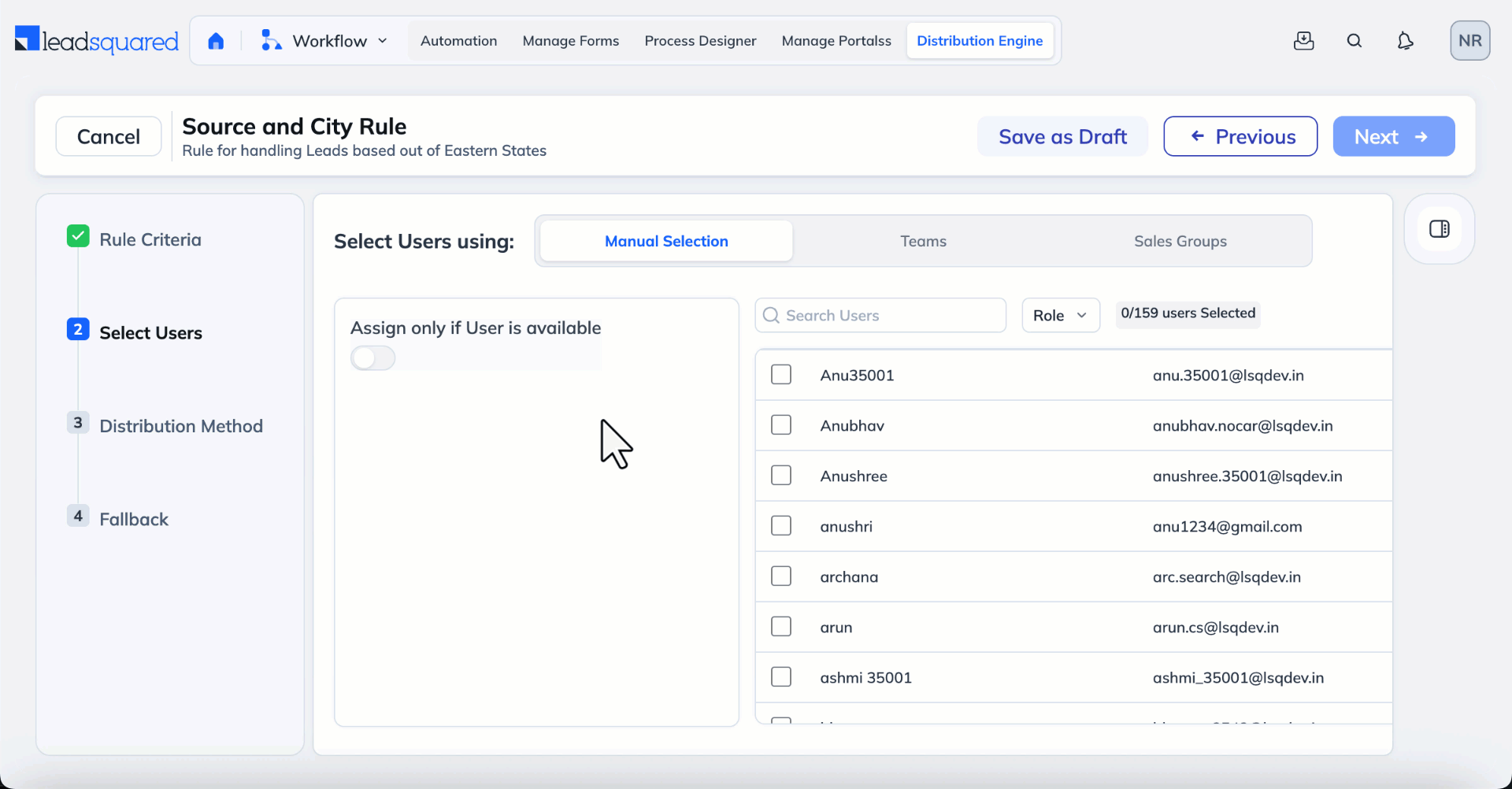This screenshot has height=789, width=1512.
Task: Open the NR profile avatar
Action: tap(1470, 40)
